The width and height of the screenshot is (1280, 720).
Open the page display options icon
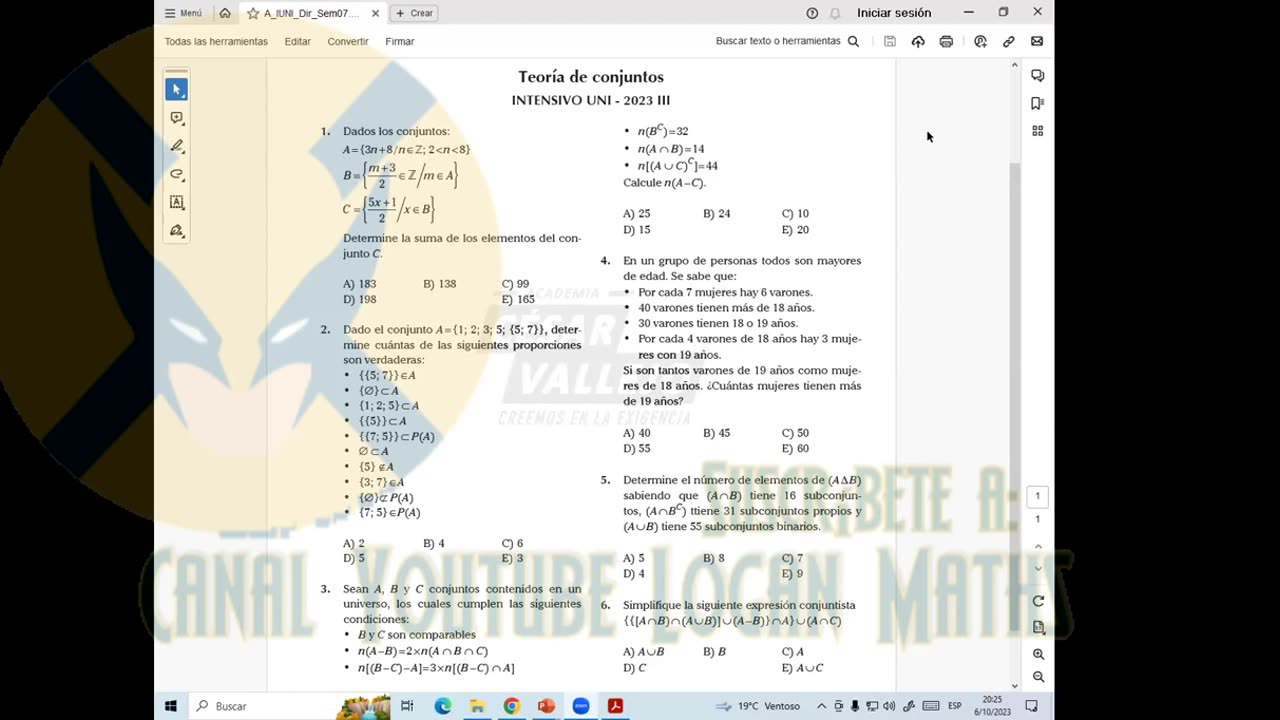pyautogui.click(x=1038, y=628)
